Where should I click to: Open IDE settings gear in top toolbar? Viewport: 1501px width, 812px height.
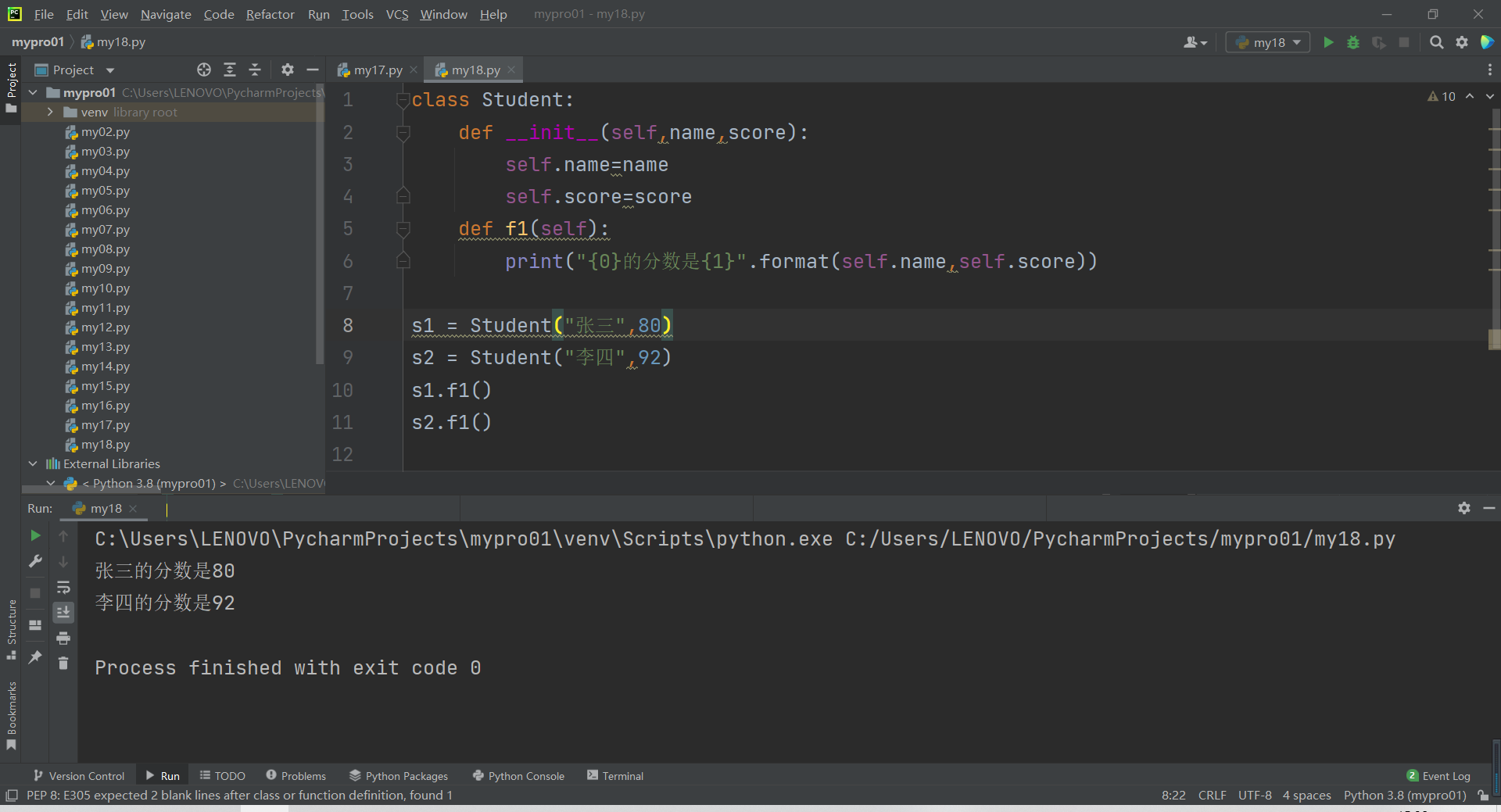1462,42
